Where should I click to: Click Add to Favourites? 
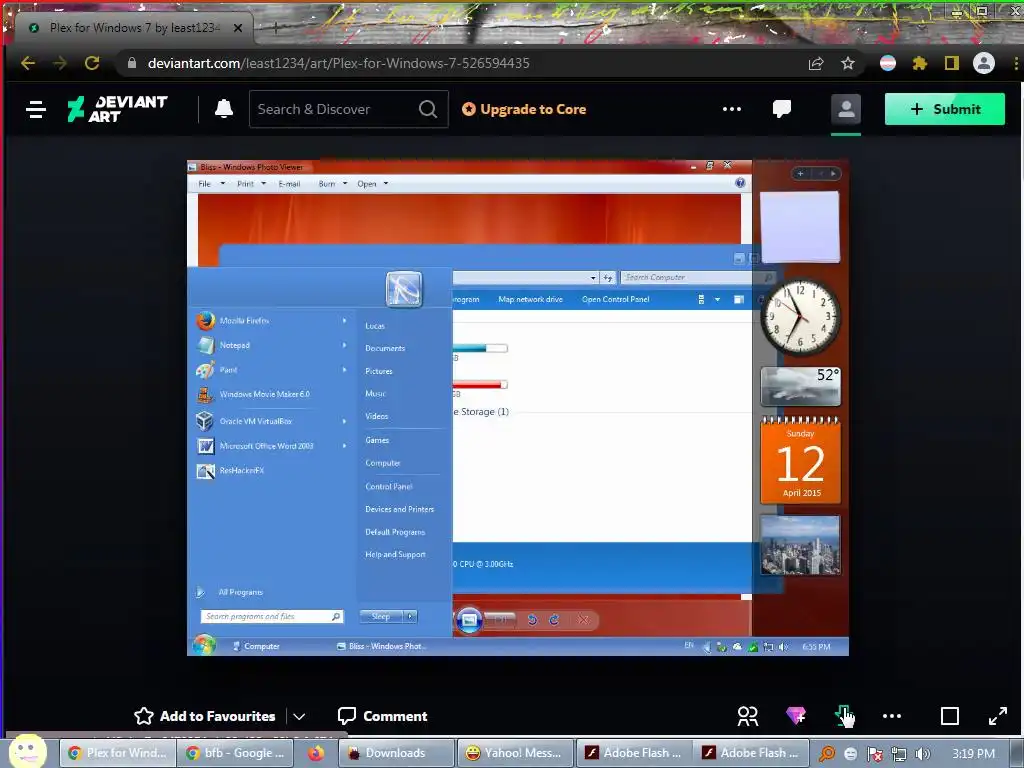204,716
